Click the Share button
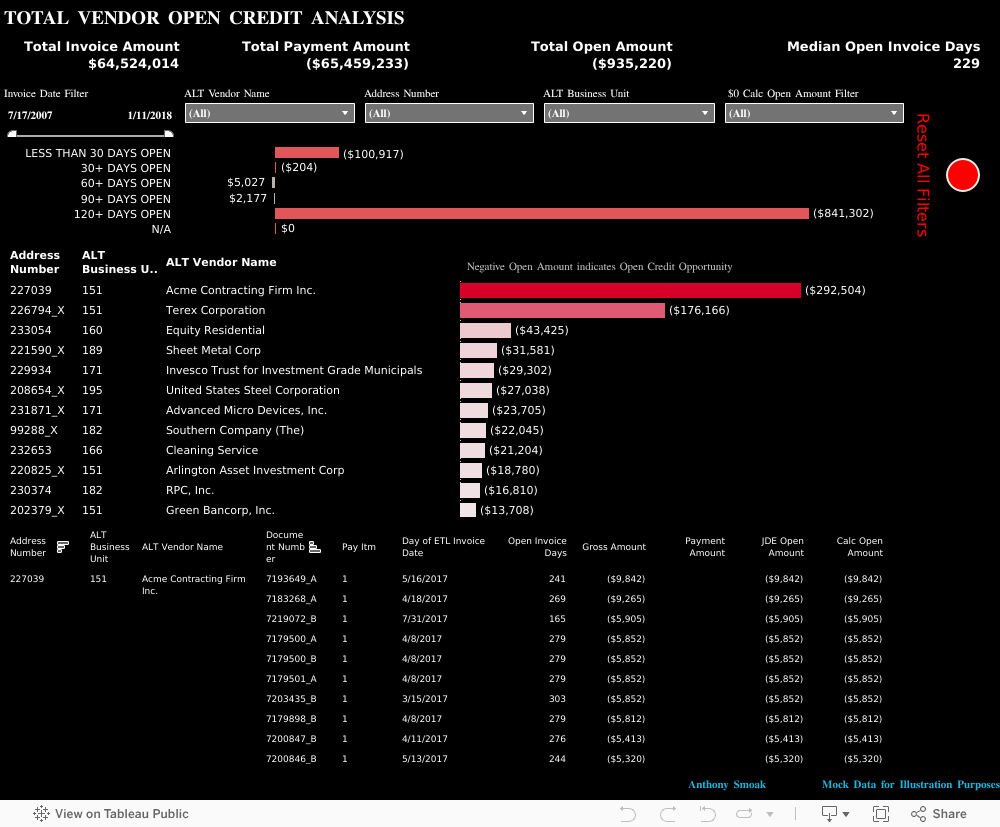Screen dimensions: 1000x827 pos(938,814)
